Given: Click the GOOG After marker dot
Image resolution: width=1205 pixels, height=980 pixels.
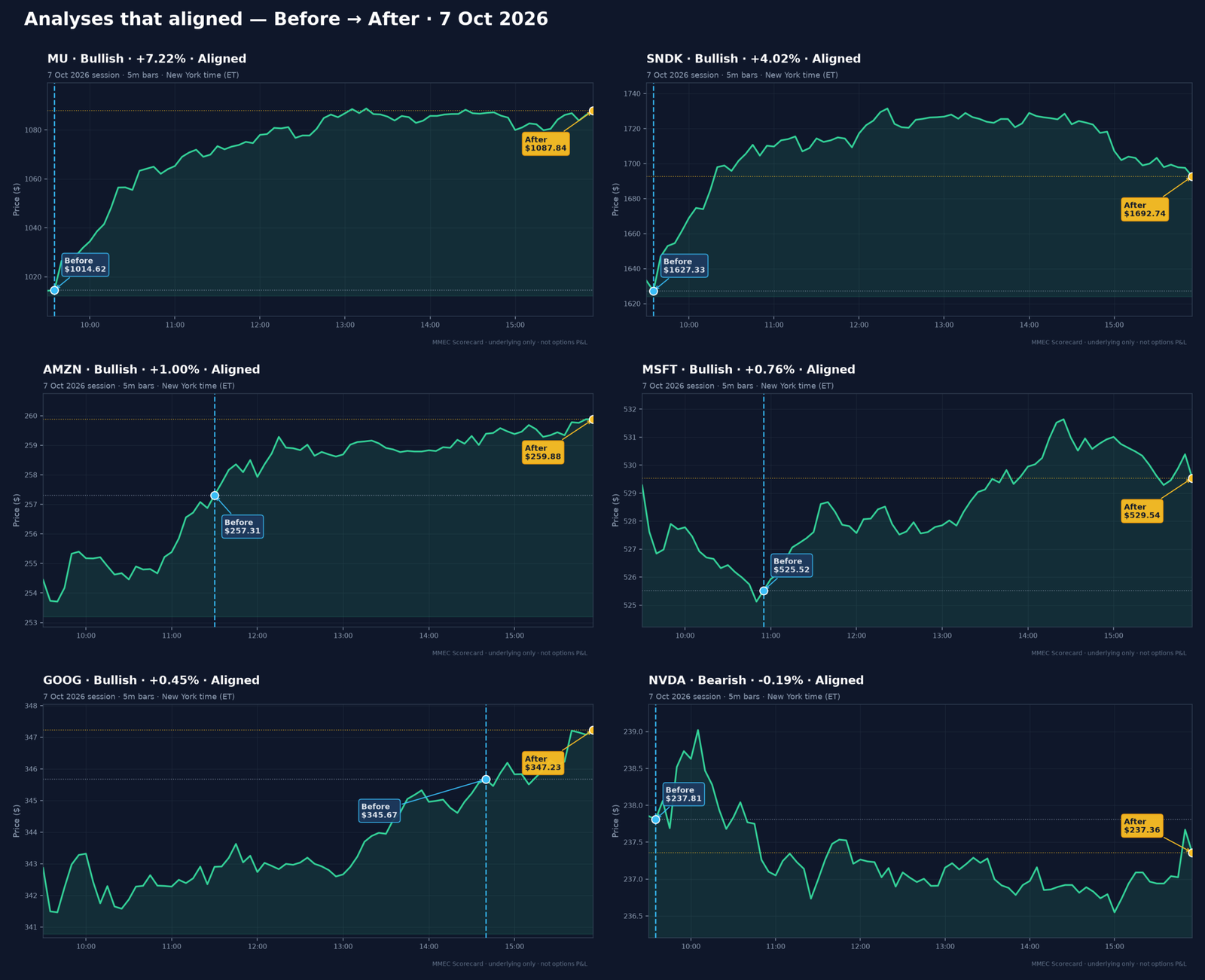Looking at the screenshot, I should tap(592, 730).
